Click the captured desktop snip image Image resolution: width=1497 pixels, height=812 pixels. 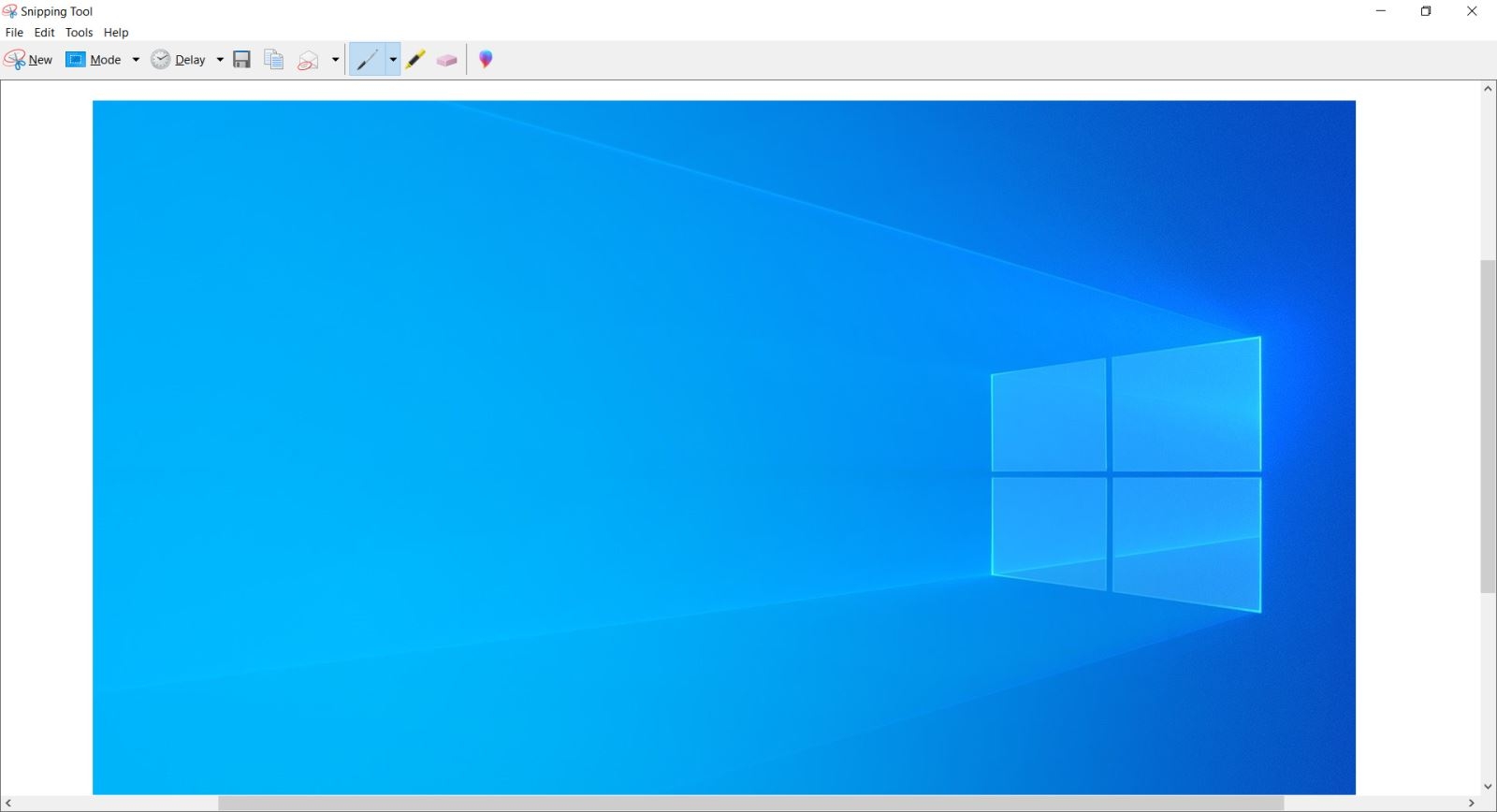coord(724,447)
